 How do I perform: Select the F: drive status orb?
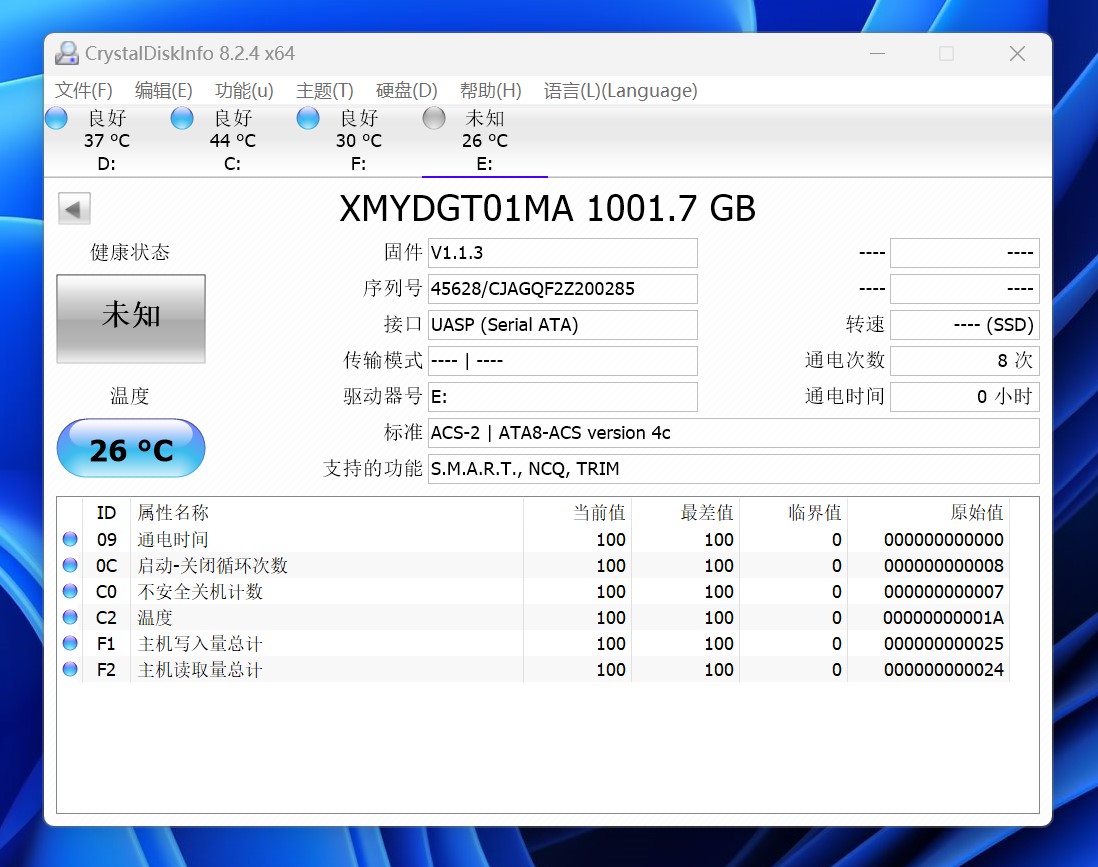(308, 118)
